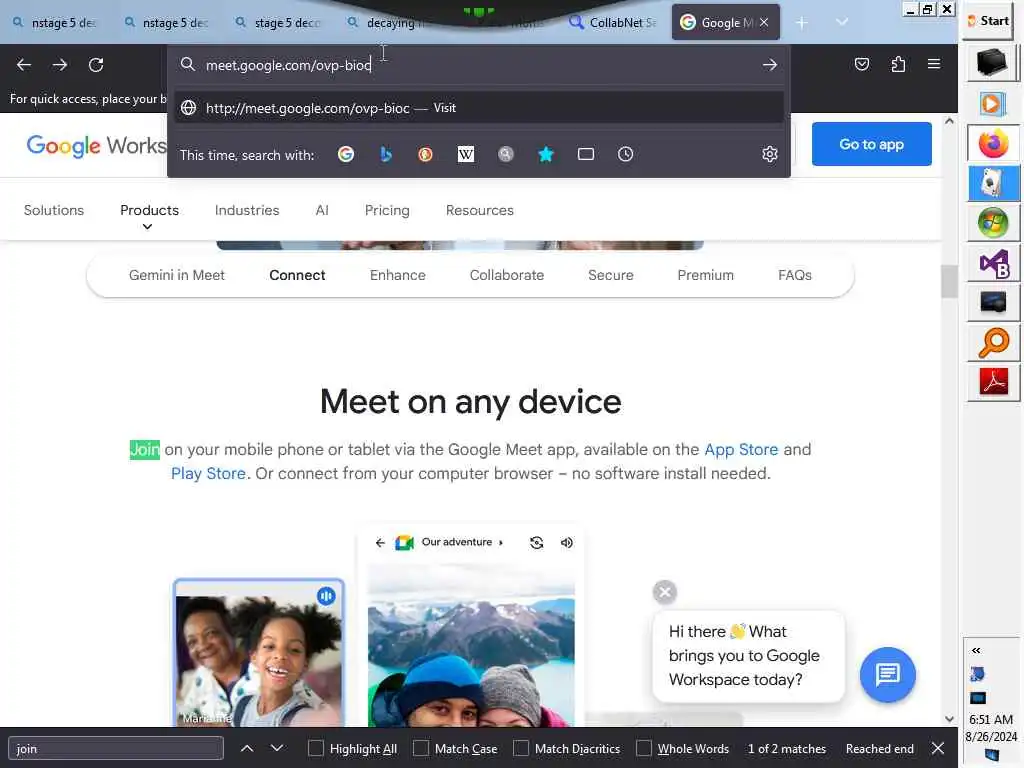Search bookmarks with star icon
This screenshot has height=768, width=1024.
coord(546,154)
